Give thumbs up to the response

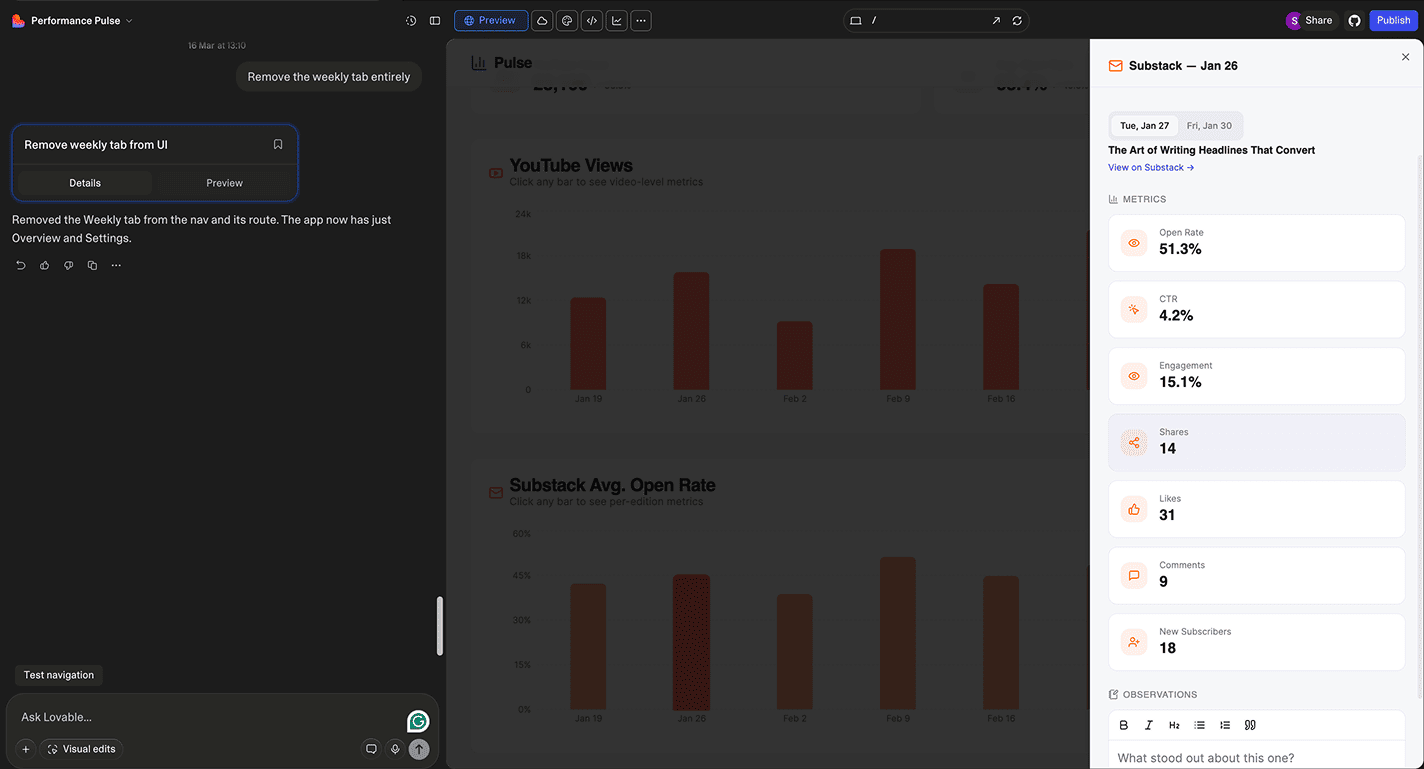(45, 265)
